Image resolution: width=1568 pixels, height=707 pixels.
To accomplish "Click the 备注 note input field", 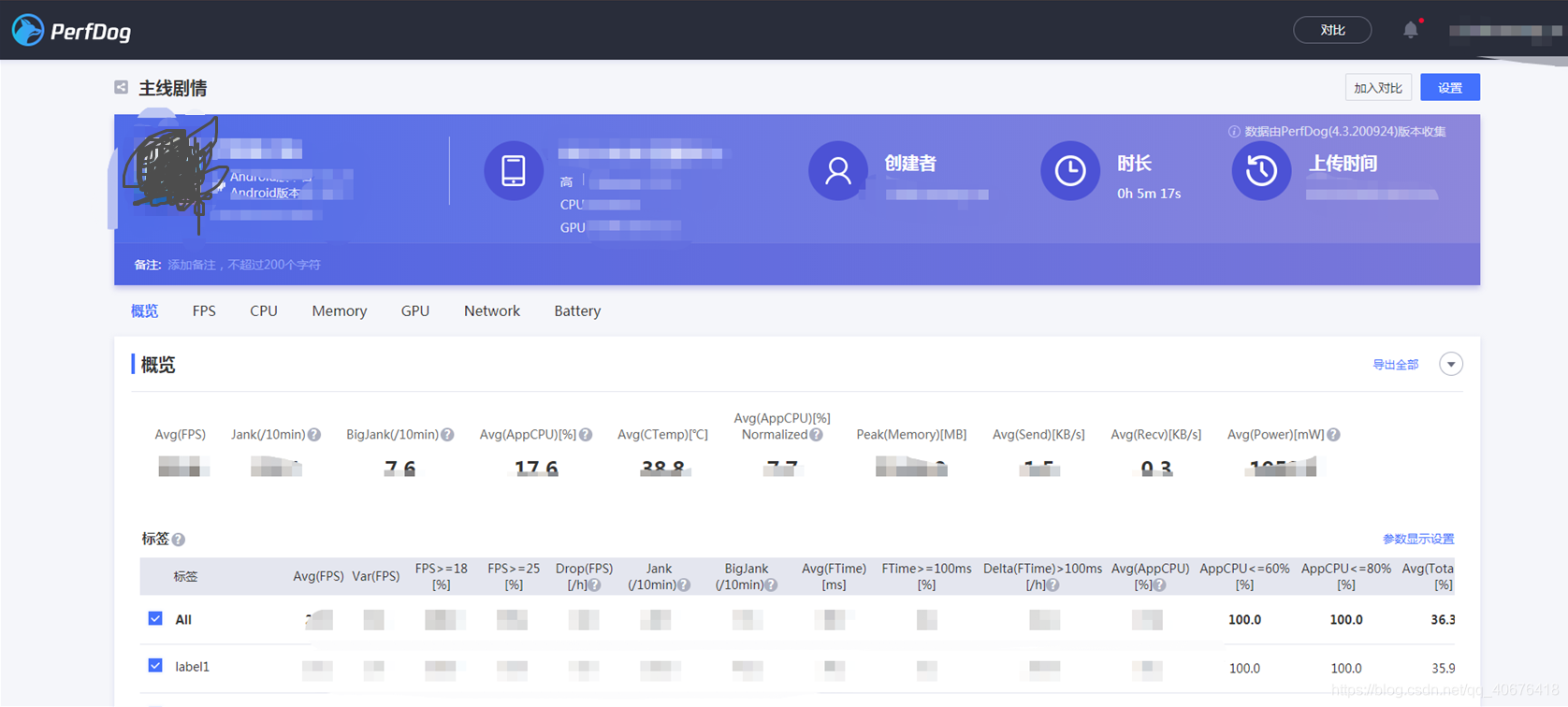I will tap(244, 265).
